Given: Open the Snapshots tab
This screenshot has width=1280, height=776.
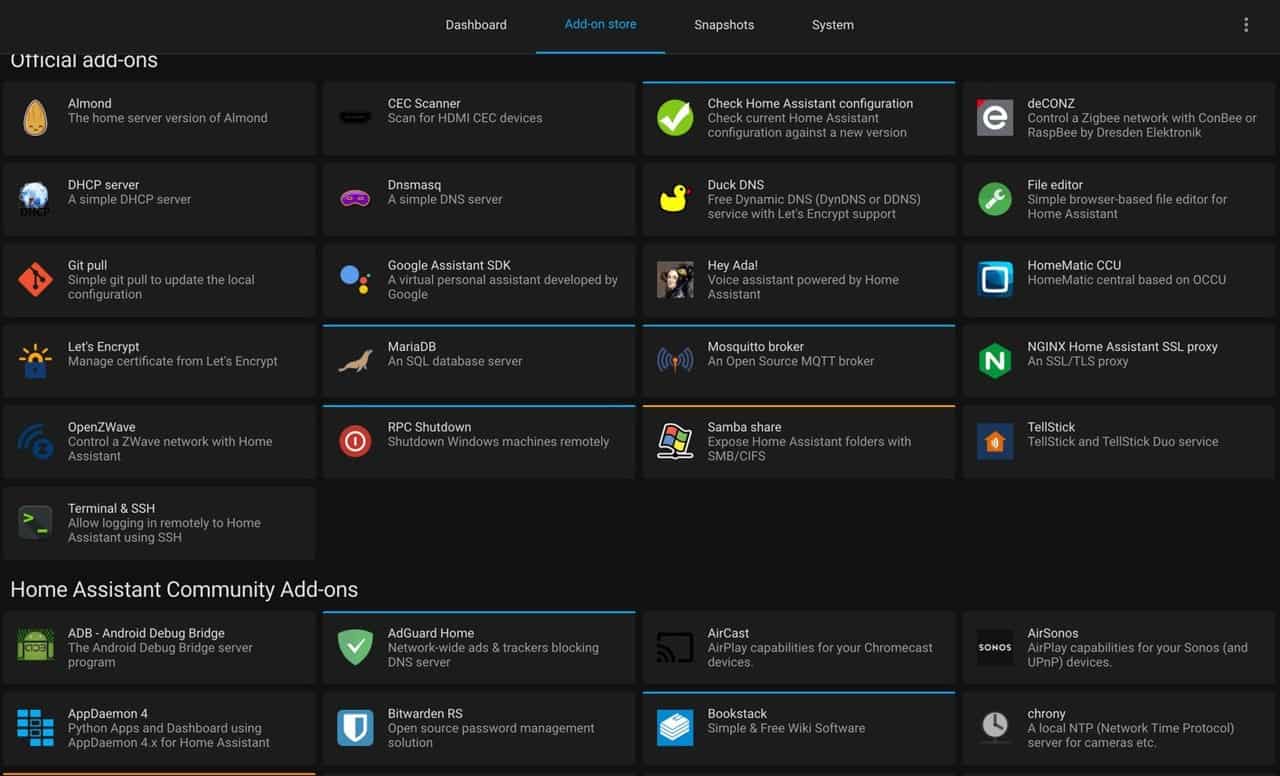Looking at the screenshot, I should [724, 25].
